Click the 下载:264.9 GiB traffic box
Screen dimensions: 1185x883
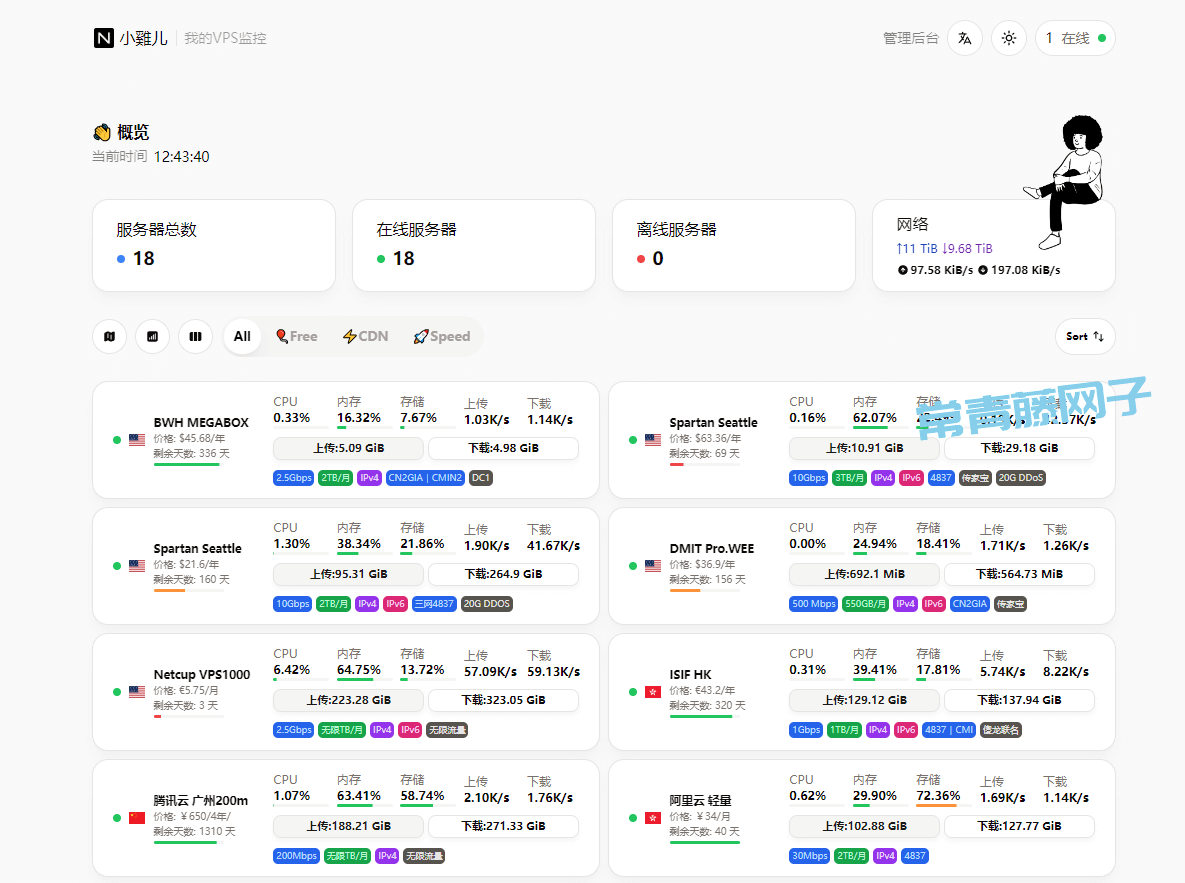coord(503,575)
